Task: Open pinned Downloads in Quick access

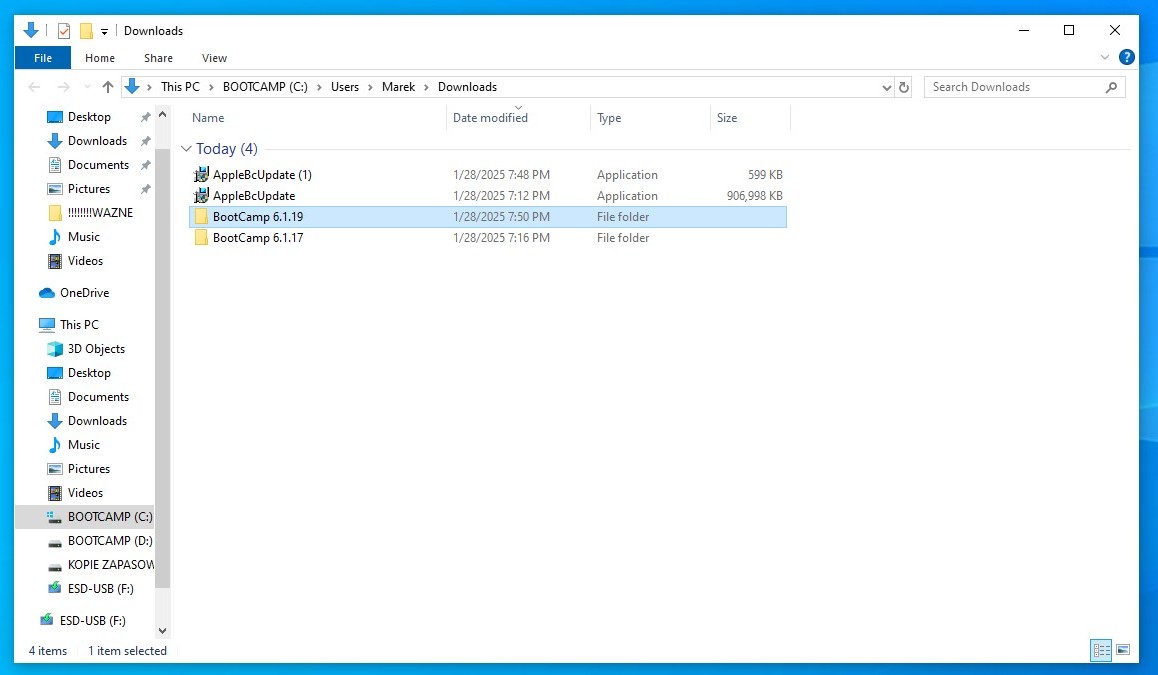Action: coord(97,141)
